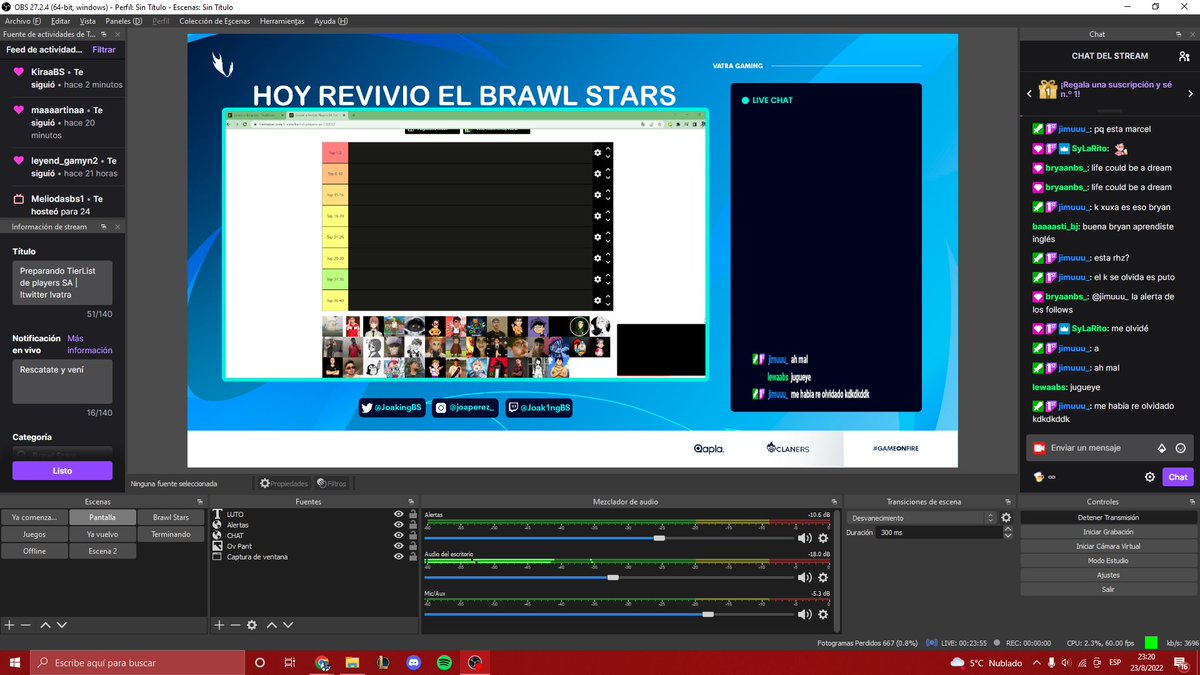Open Discord from the Windows taskbar

pos(414,662)
